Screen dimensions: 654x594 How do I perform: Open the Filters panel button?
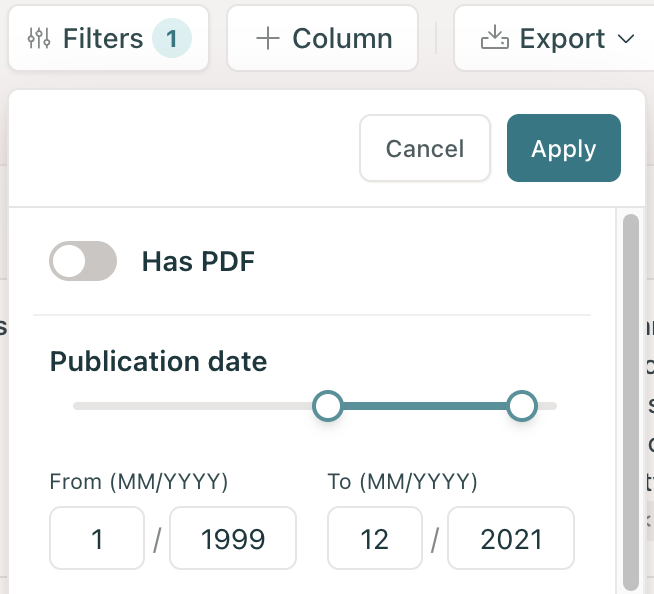pyautogui.click(x=102, y=39)
